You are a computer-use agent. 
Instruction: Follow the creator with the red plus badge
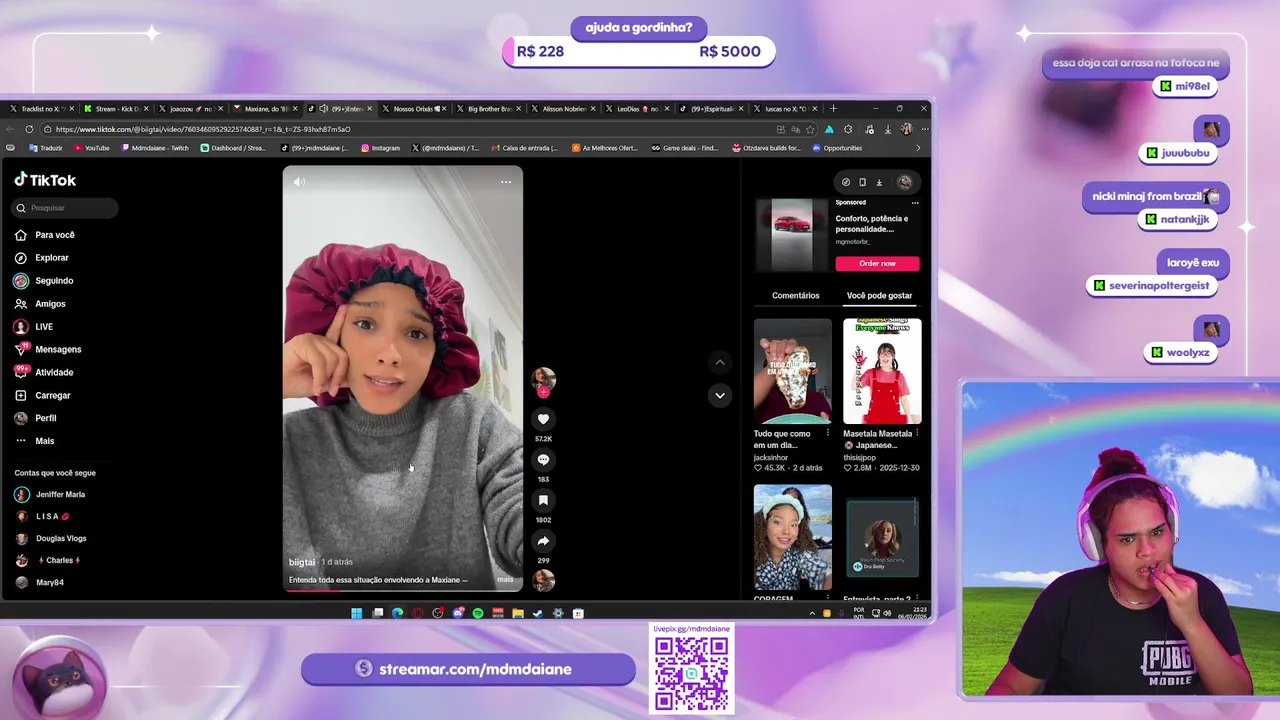tap(543, 393)
